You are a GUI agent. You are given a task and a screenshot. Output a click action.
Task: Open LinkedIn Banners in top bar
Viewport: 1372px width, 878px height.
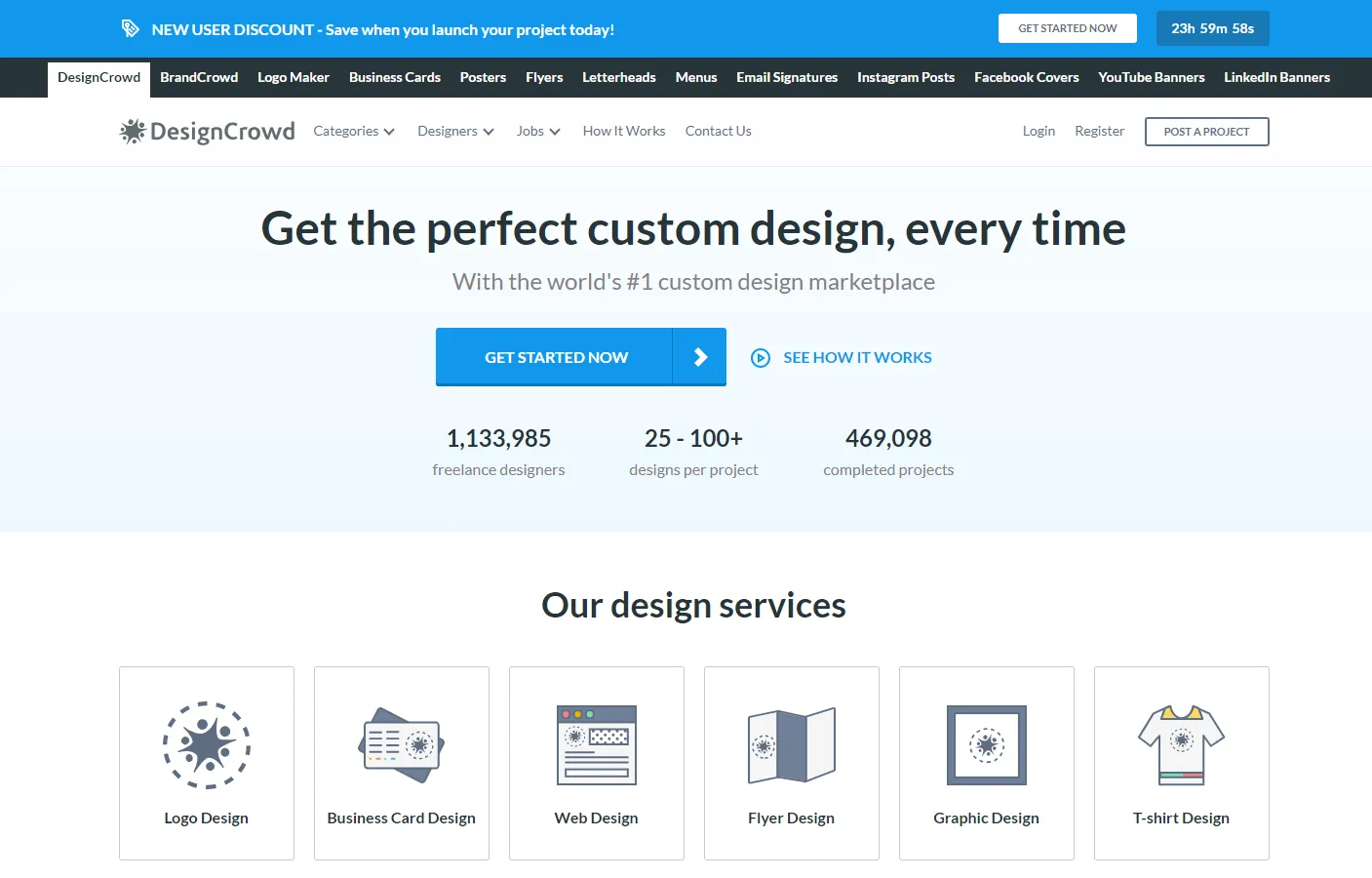tap(1277, 78)
